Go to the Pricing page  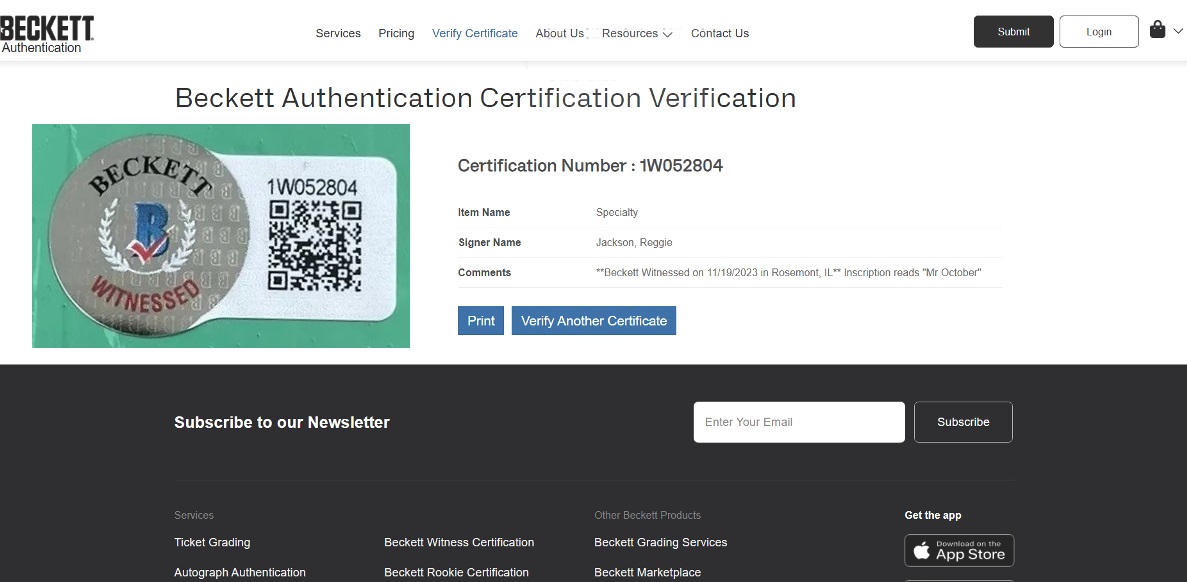tap(397, 33)
